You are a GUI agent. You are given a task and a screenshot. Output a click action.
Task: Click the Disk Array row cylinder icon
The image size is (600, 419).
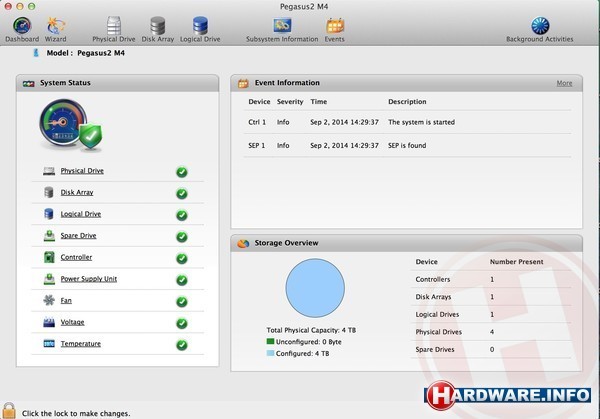[x=49, y=192]
